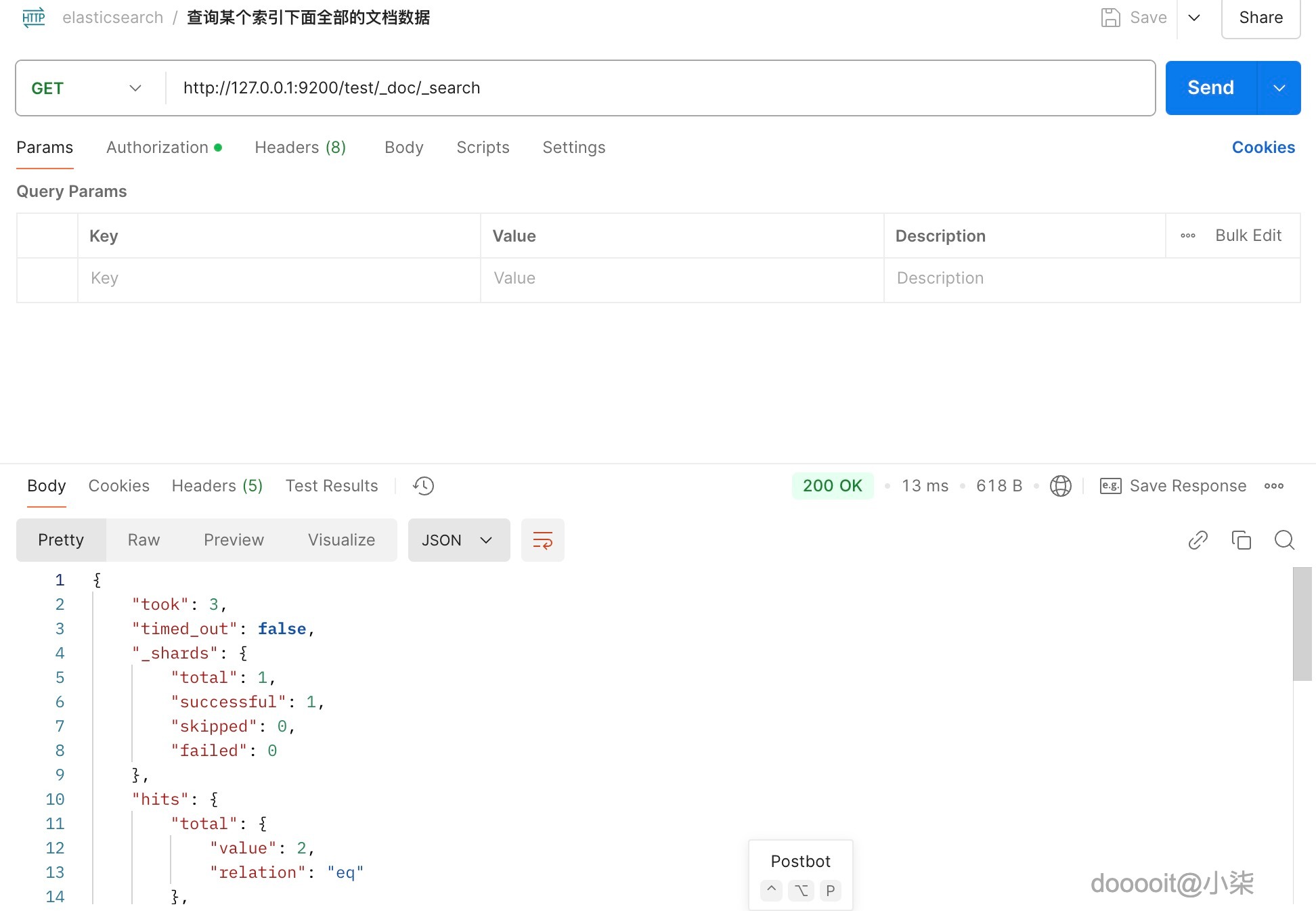The height and width of the screenshot is (911, 1316).
Task: Click the Cookies link
Action: coord(1263,148)
